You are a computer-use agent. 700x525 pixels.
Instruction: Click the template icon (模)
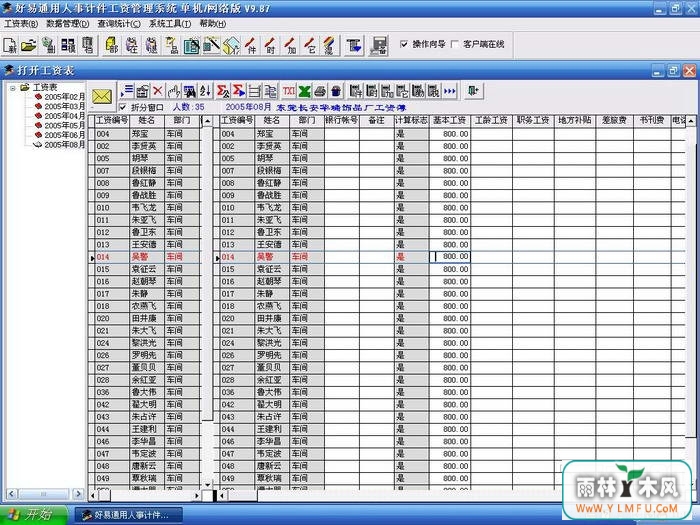(x=68, y=45)
